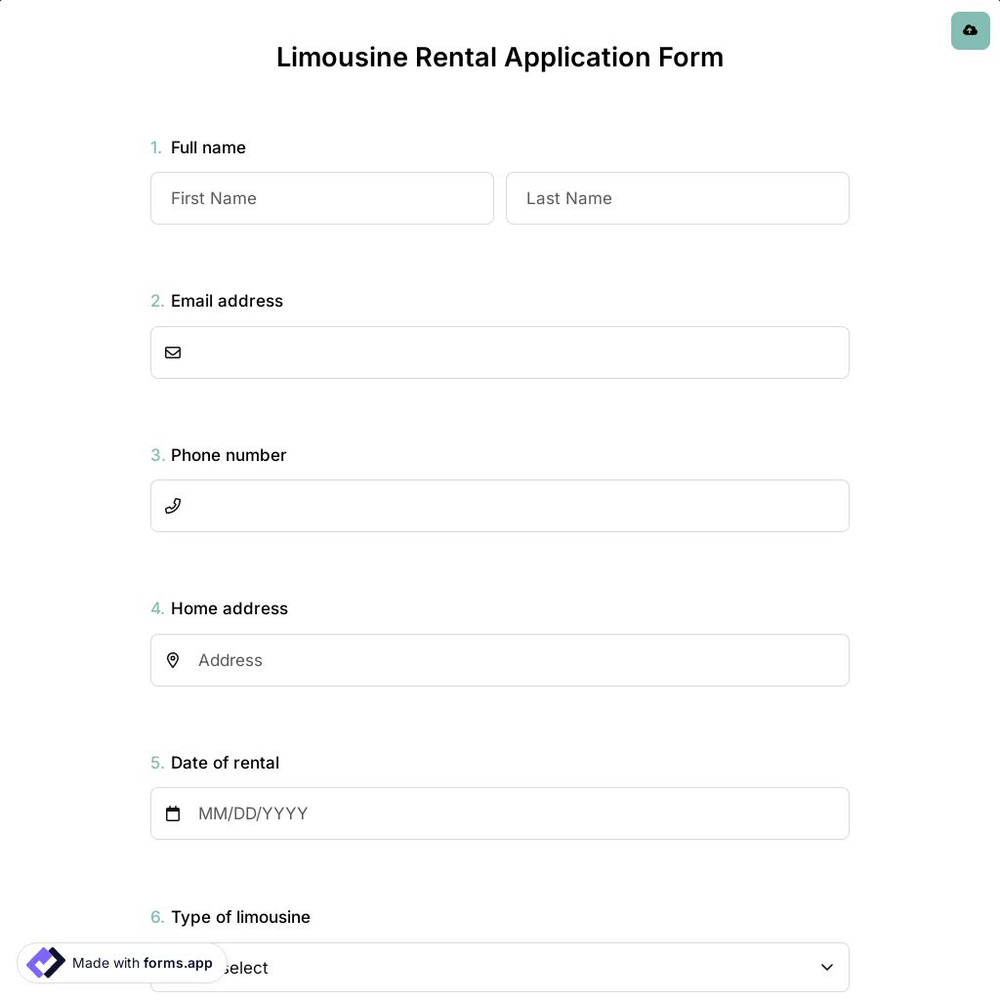
Task: Click the forms.app logo in the bottom badge
Action: 45,962
